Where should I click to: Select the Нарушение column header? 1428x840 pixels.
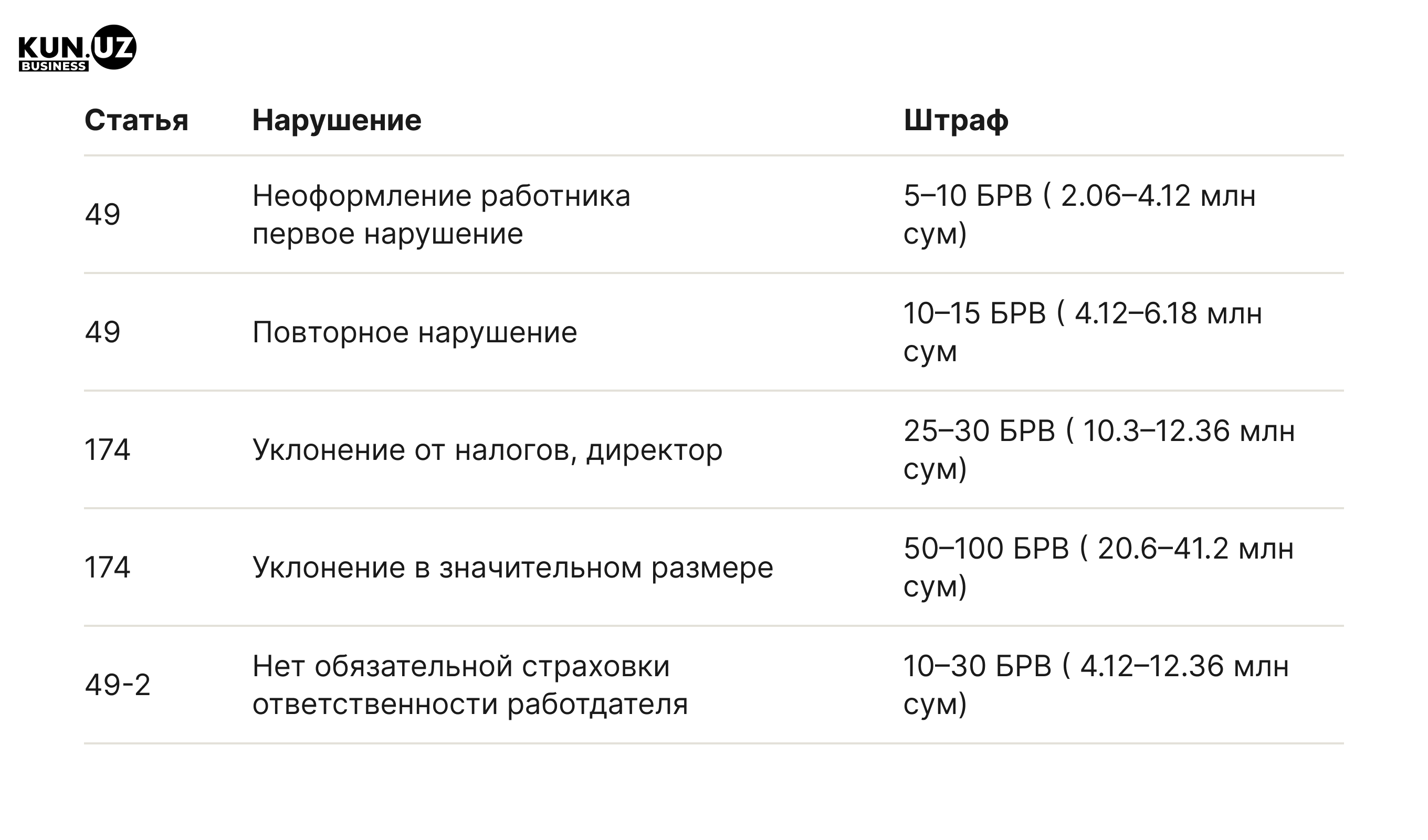337,120
